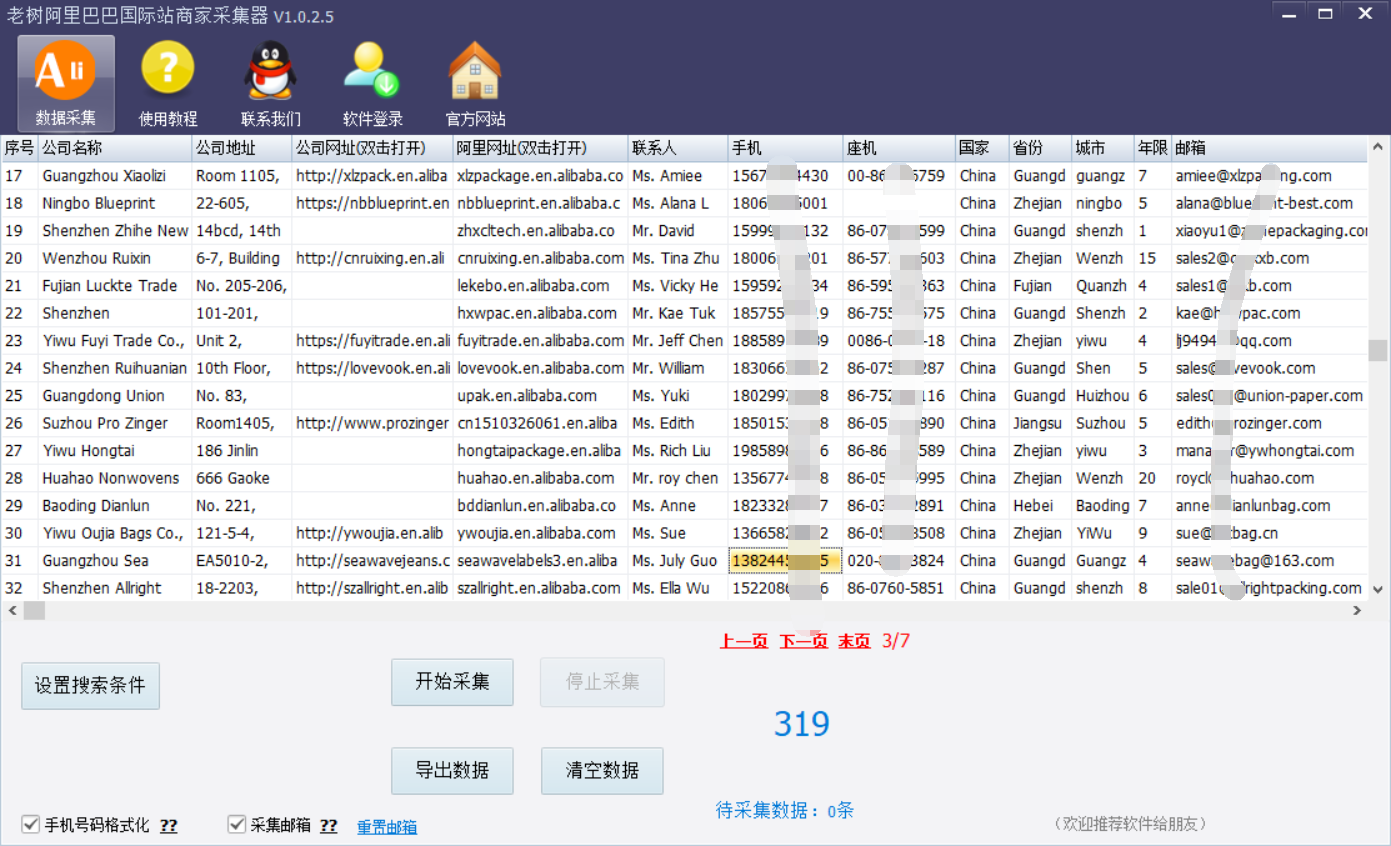The height and width of the screenshot is (846, 1391).
Task: Start collection with 开始采集 button
Action: (452, 682)
